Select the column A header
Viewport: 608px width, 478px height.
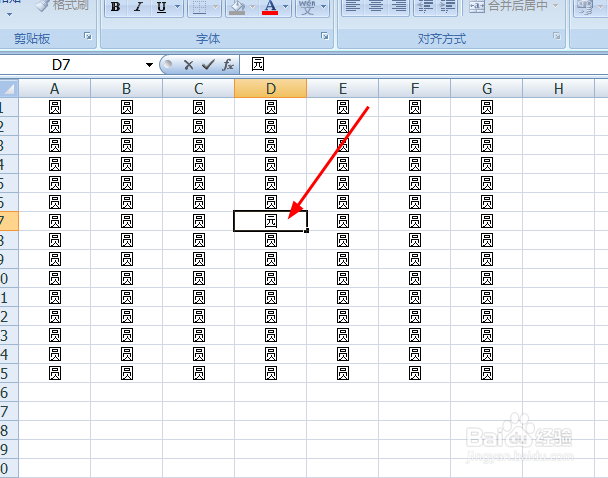point(55,89)
